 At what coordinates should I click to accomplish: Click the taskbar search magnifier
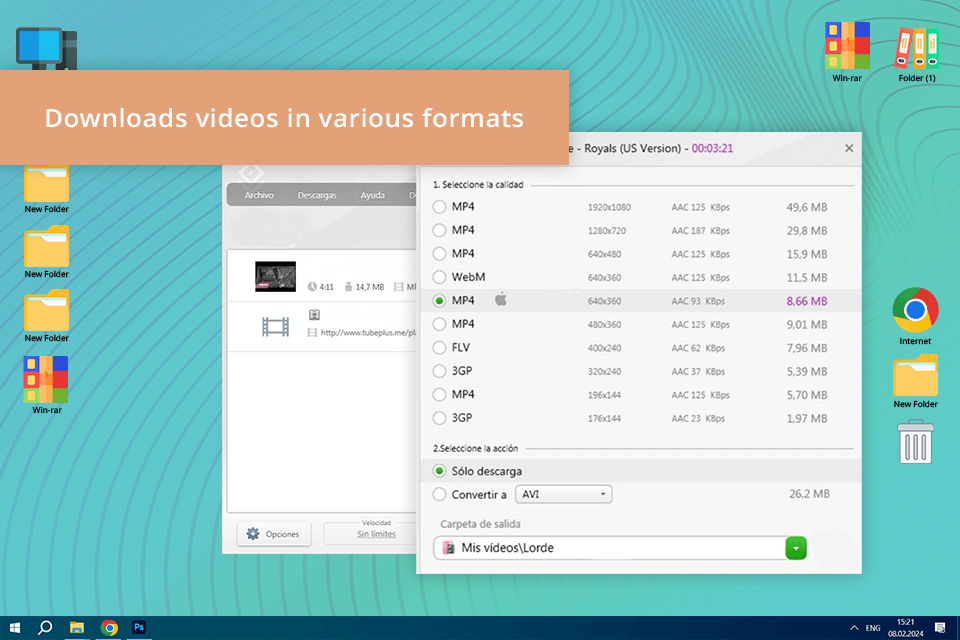45,628
